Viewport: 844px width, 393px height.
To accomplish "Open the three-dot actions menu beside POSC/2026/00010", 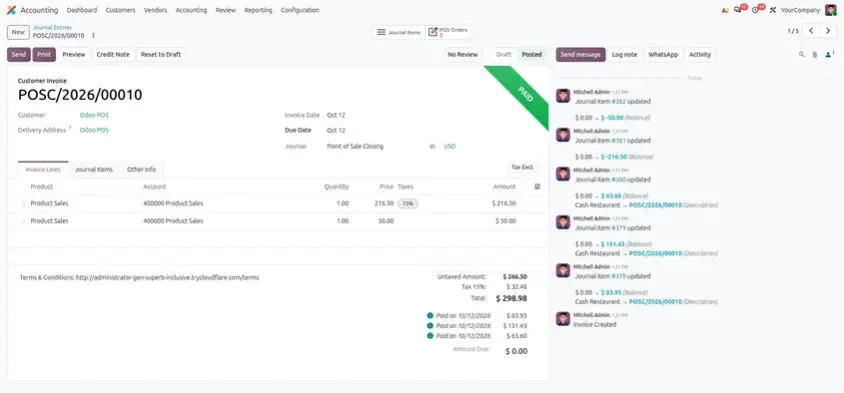I will pos(93,36).
